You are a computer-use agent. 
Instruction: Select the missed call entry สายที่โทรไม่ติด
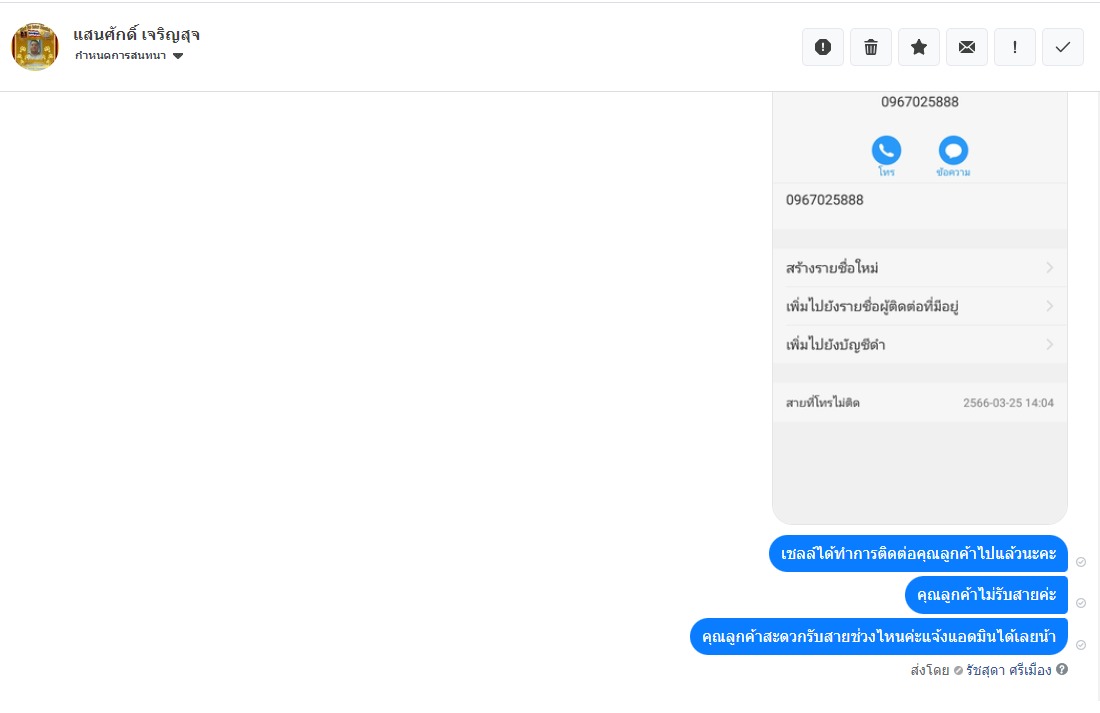tap(823, 403)
